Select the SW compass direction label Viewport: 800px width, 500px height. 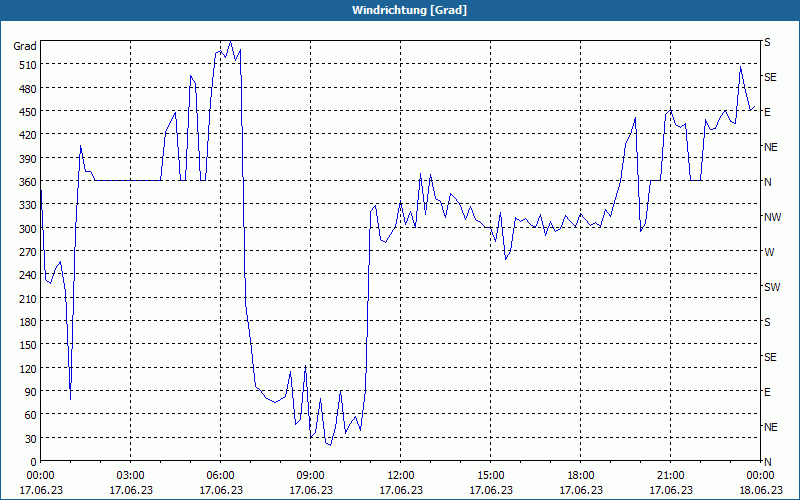[772, 287]
